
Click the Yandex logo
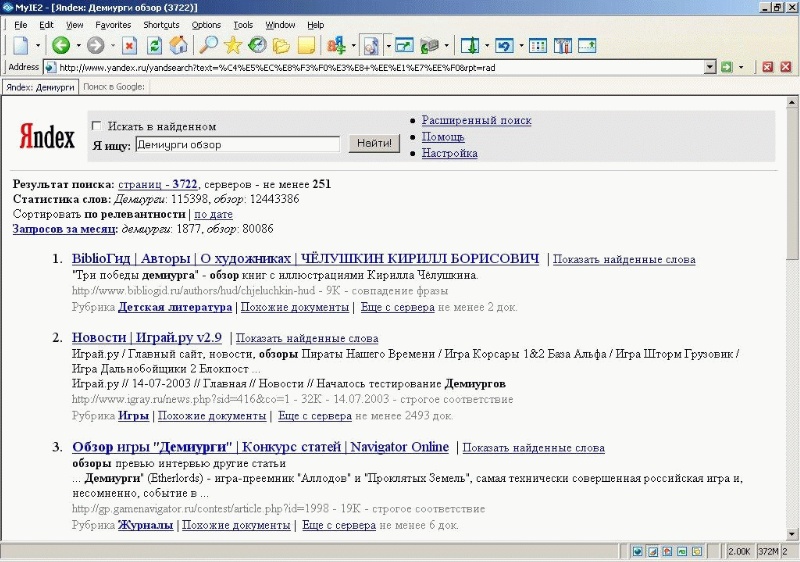coord(47,137)
